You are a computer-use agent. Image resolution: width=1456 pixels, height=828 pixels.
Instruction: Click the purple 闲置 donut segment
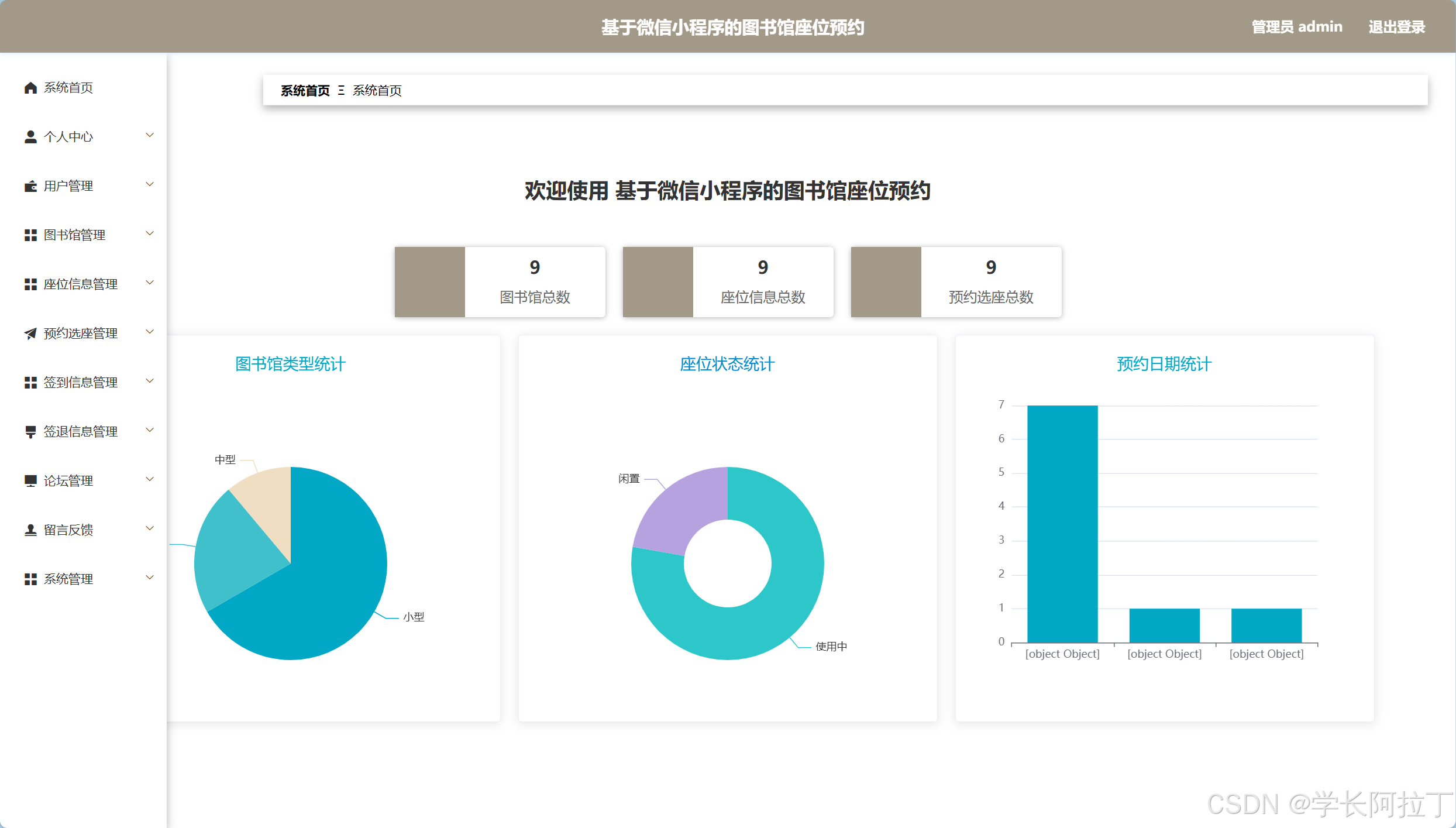[x=681, y=509]
